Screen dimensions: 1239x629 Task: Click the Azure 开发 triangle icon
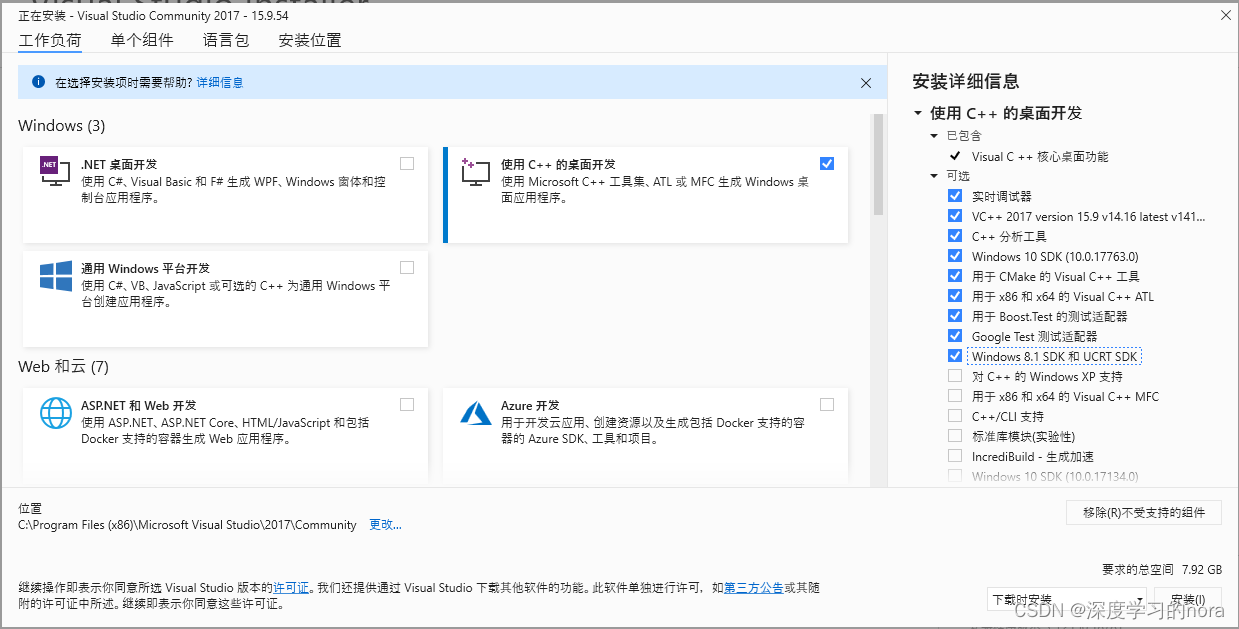(x=474, y=411)
